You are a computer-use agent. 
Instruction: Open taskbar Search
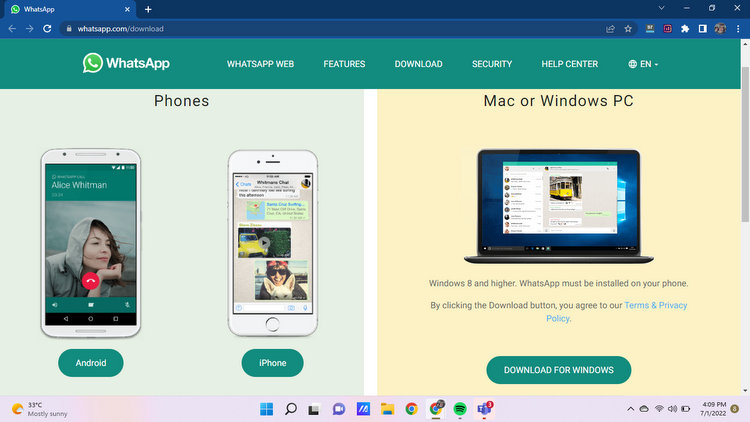click(291, 409)
